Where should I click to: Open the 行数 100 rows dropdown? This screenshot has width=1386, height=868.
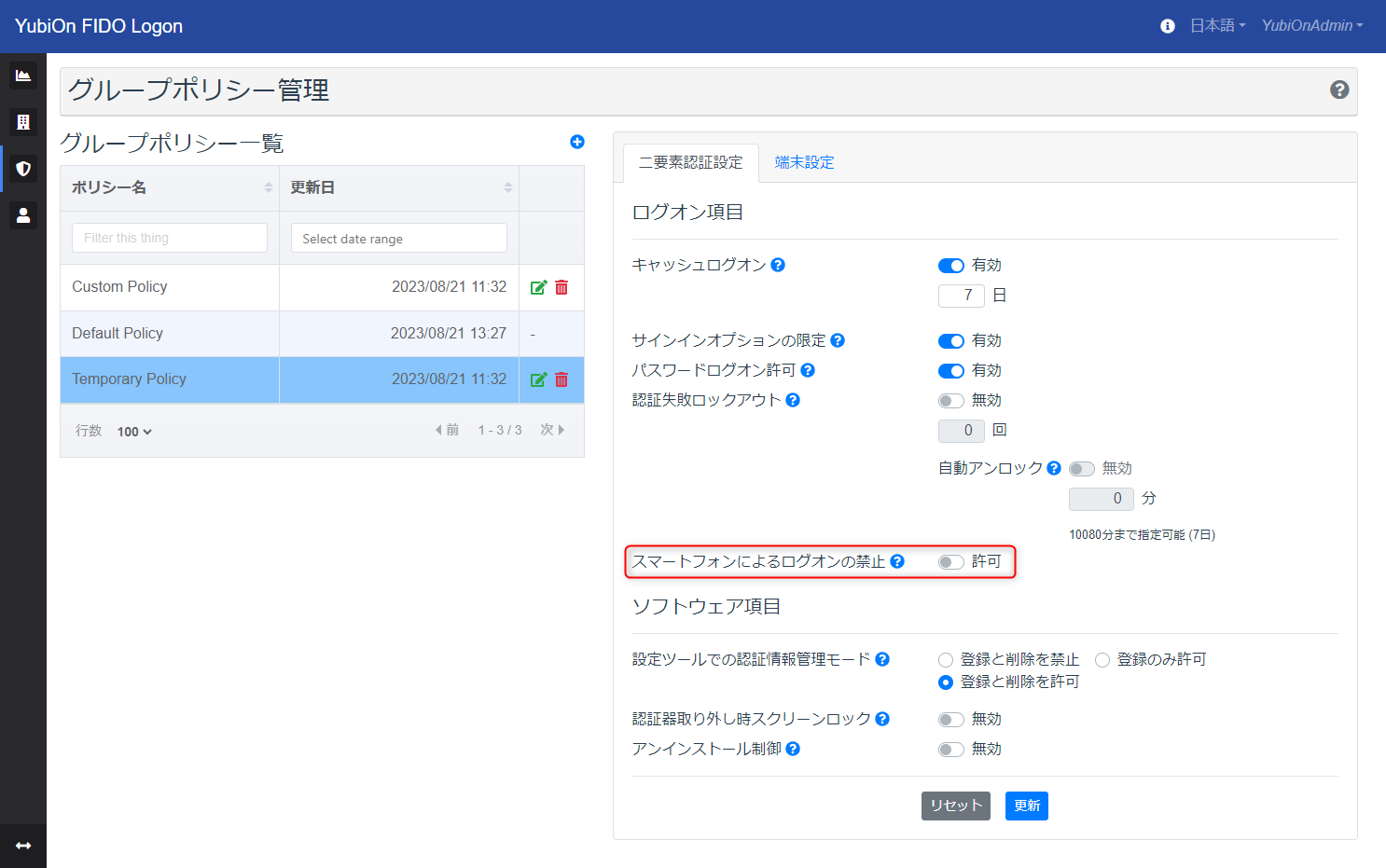134,432
